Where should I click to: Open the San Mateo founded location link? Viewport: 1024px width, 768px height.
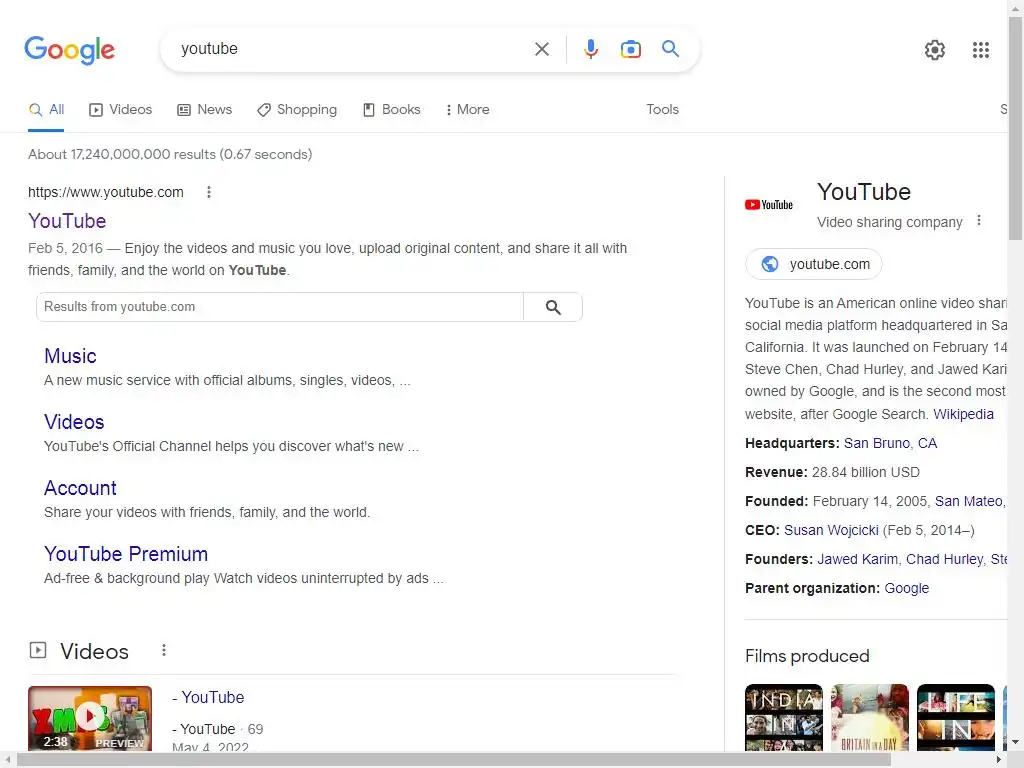pyautogui.click(x=970, y=502)
